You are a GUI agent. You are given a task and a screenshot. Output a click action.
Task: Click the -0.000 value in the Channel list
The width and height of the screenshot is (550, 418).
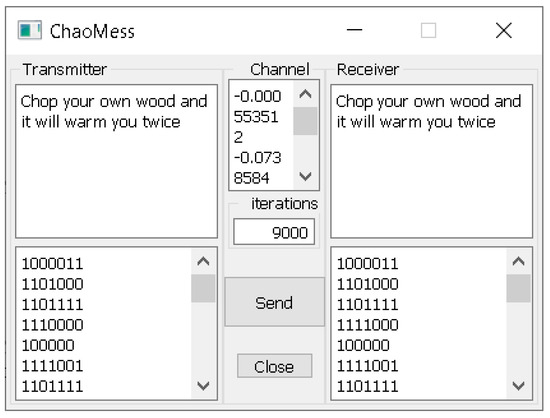(257, 96)
